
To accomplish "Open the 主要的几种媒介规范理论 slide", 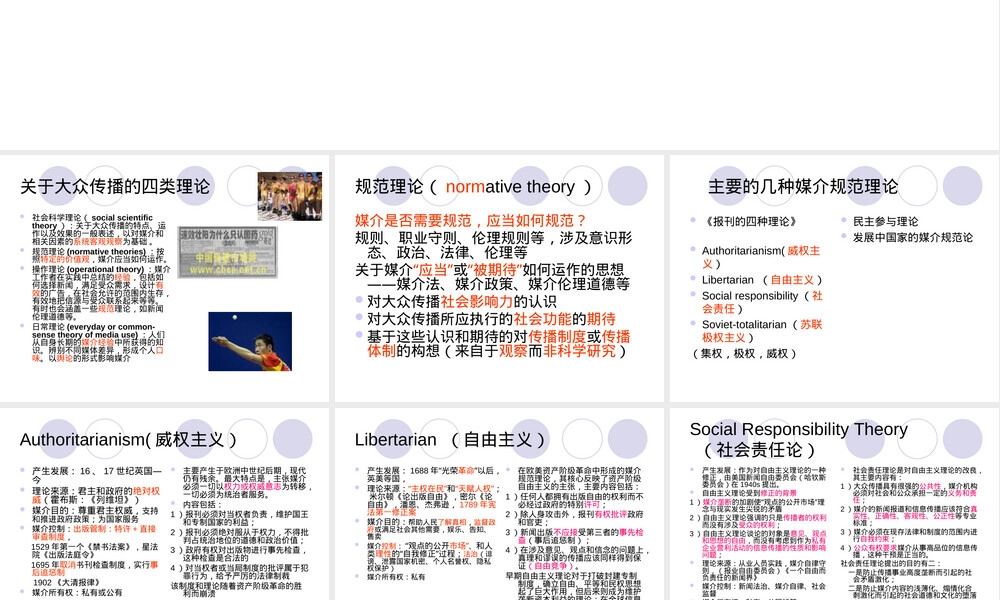I will tap(834, 278).
